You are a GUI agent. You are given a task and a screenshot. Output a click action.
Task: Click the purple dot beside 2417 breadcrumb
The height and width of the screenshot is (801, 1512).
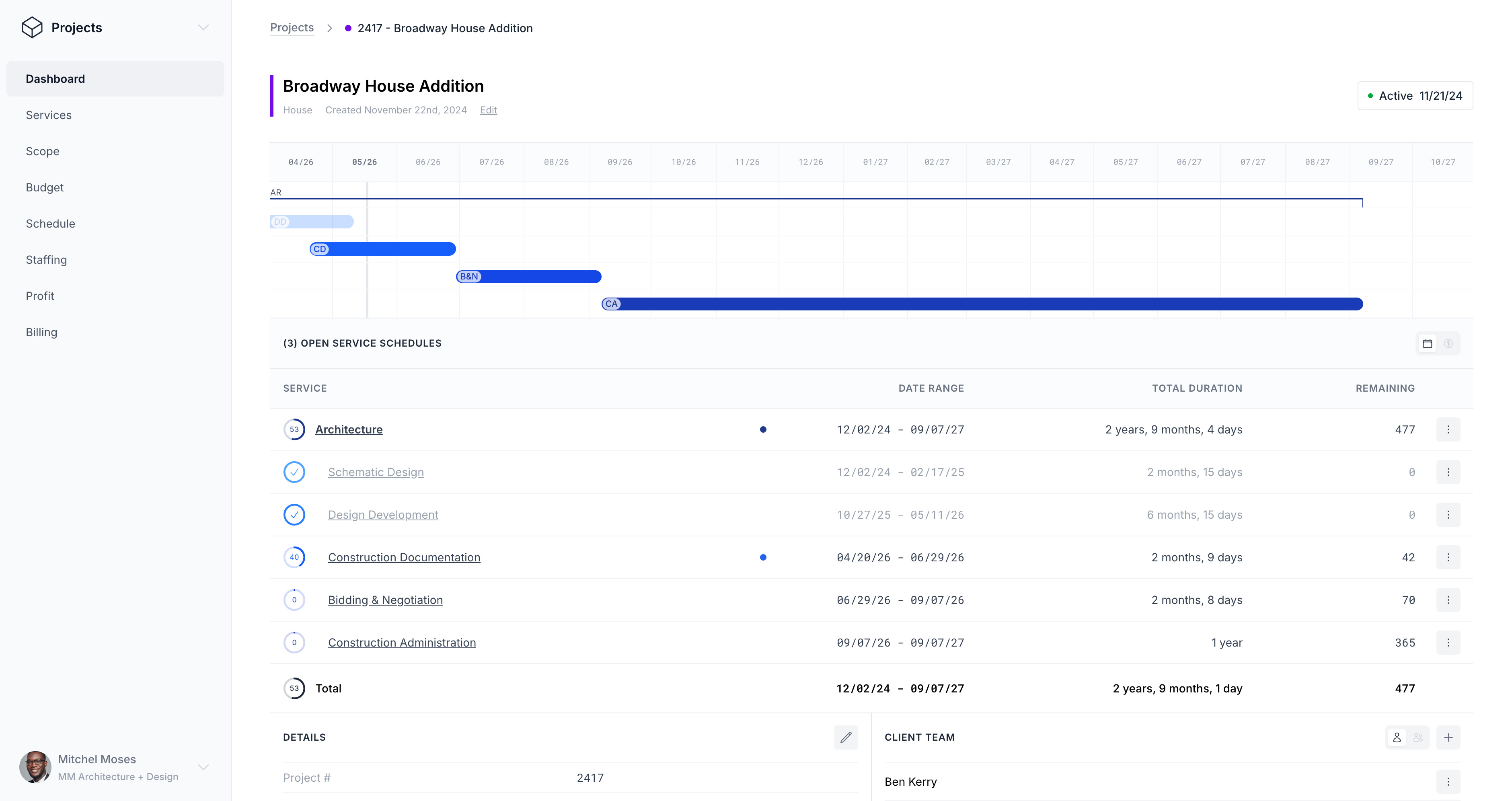point(348,28)
